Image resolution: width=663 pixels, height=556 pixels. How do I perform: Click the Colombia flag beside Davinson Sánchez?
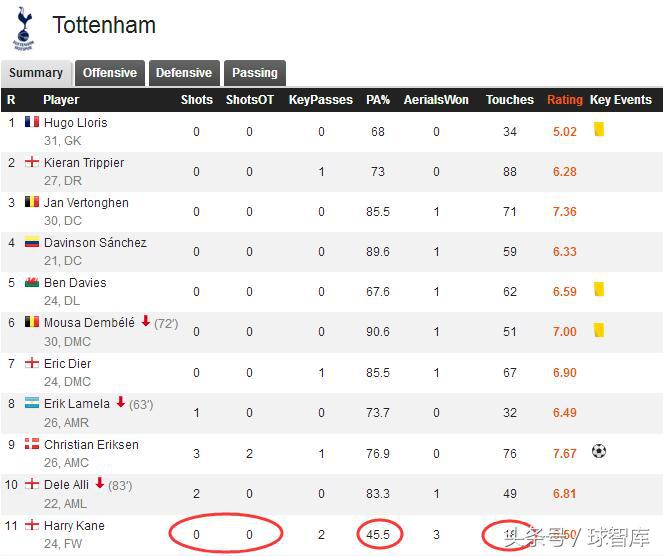point(32,242)
